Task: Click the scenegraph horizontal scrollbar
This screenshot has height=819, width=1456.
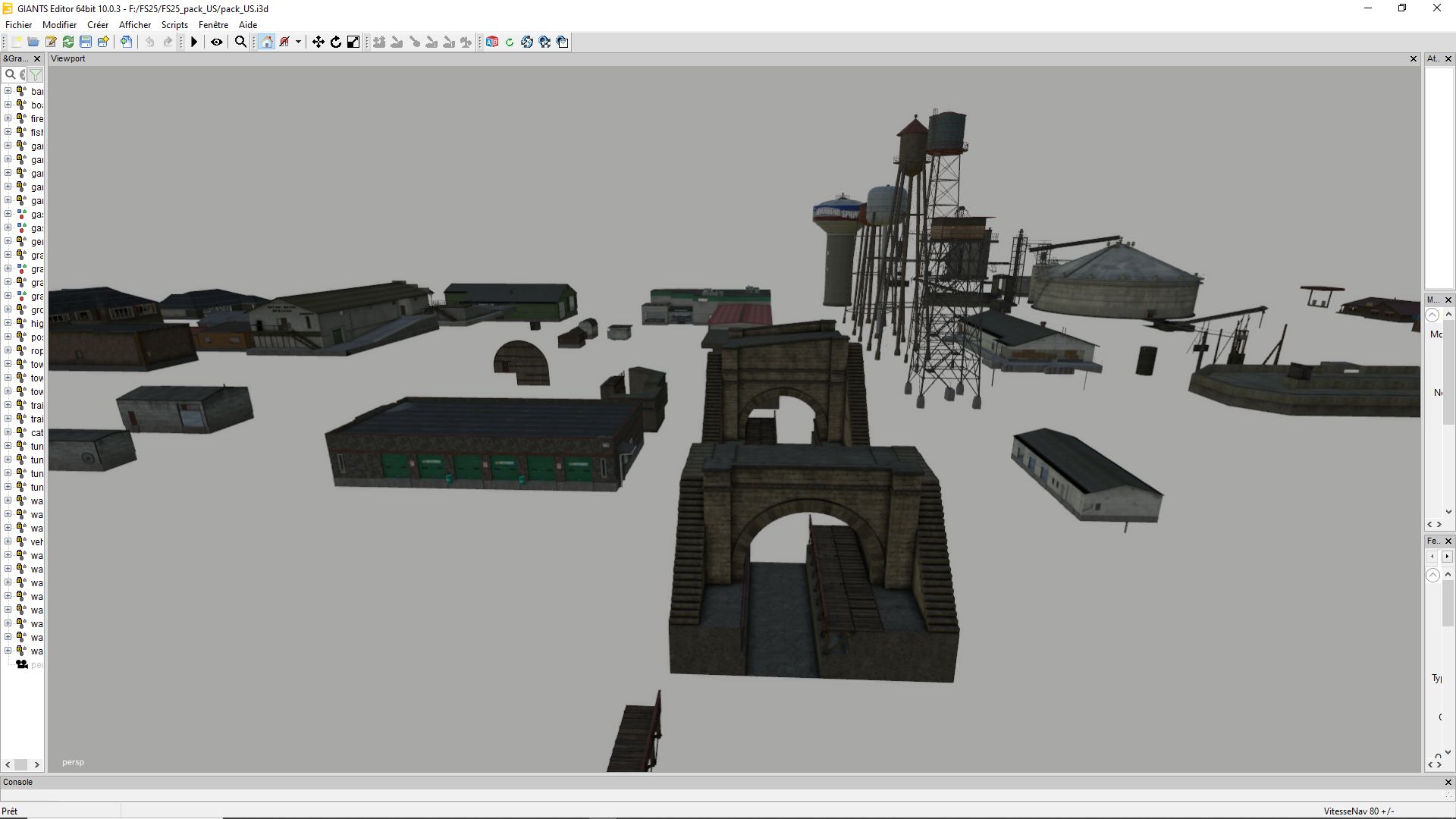Action: [21, 764]
